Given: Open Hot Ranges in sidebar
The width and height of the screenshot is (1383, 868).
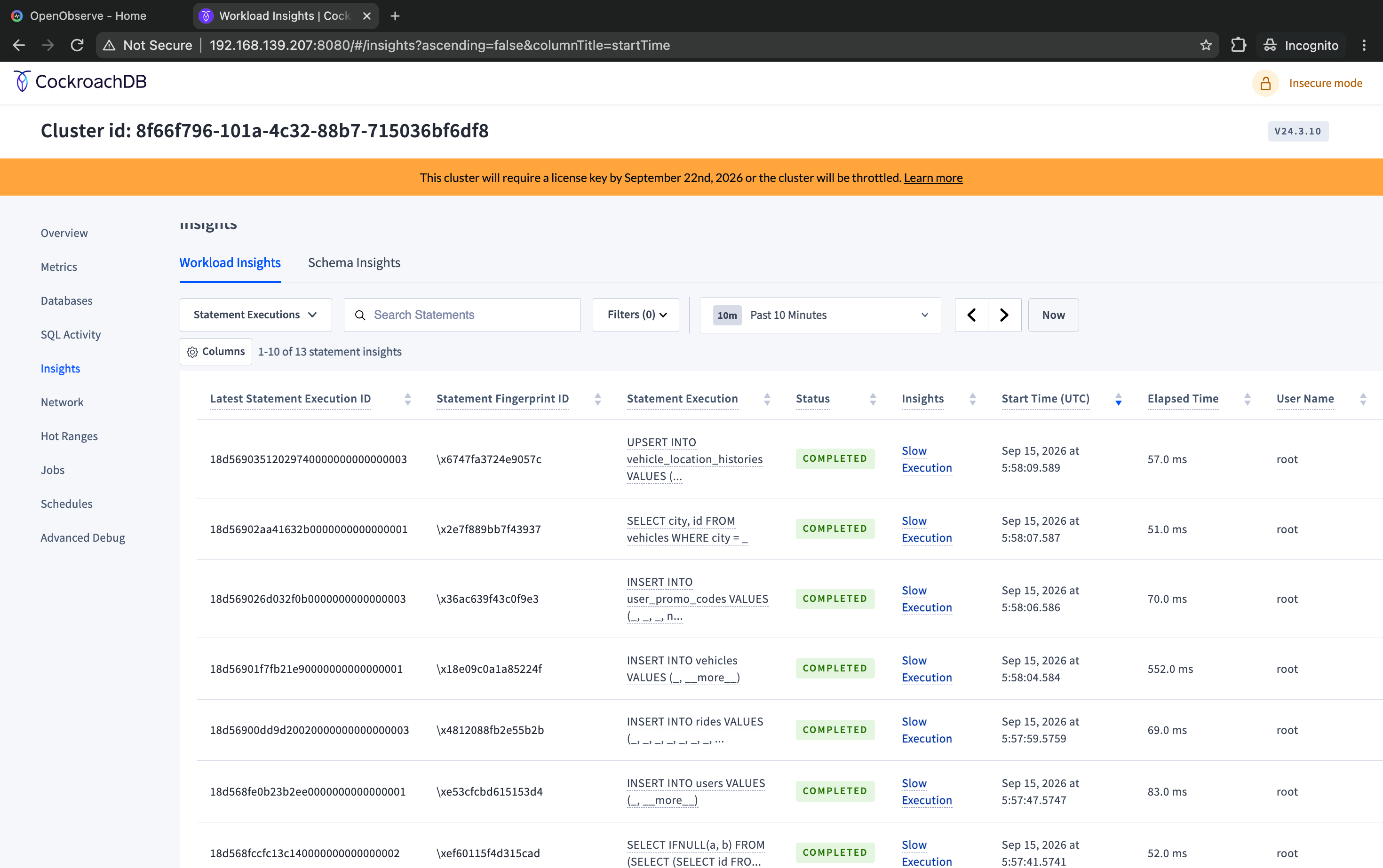Looking at the screenshot, I should click(x=70, y=436).
